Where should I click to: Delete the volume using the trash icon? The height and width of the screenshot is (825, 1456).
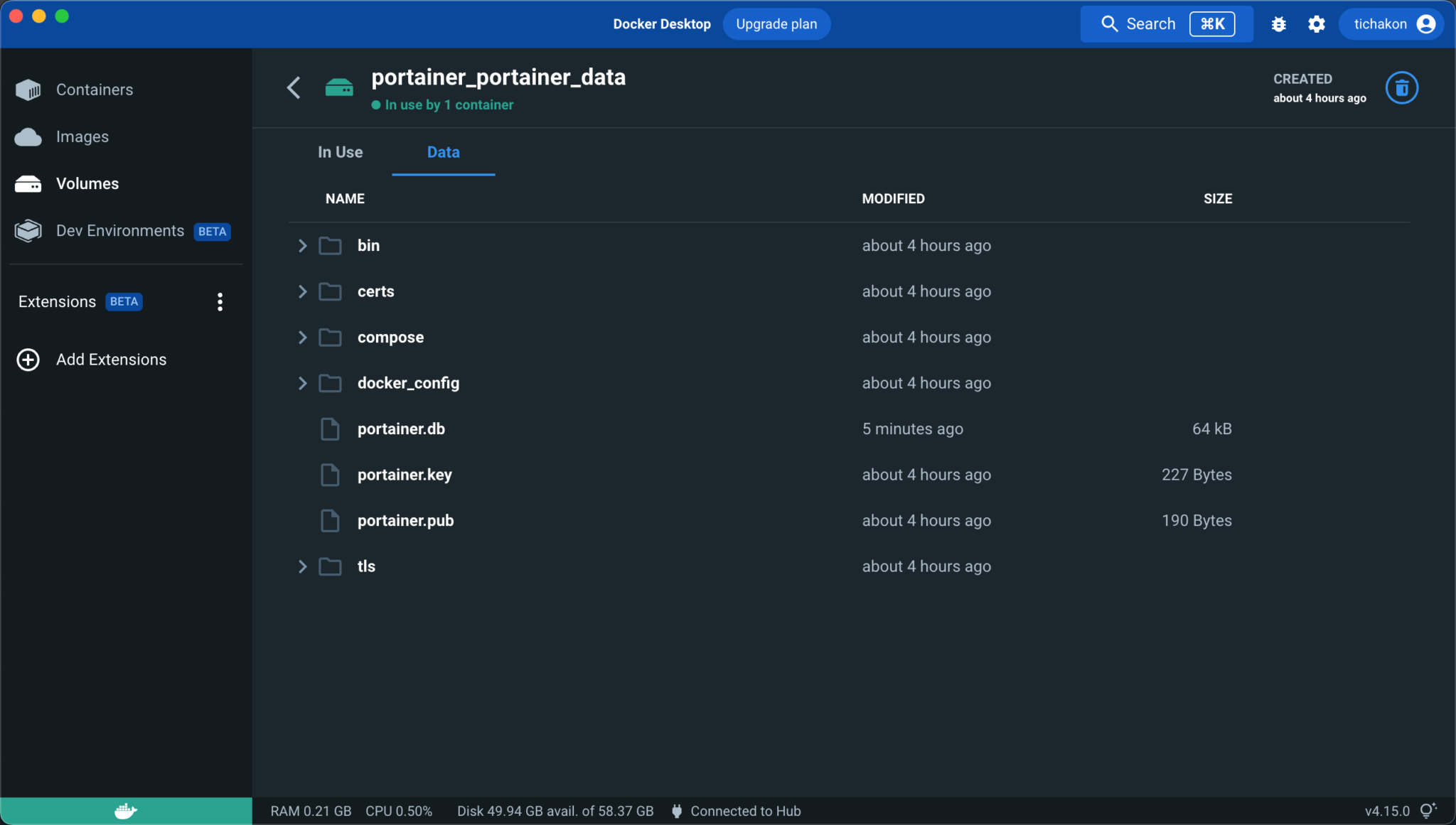point(1401,87)
